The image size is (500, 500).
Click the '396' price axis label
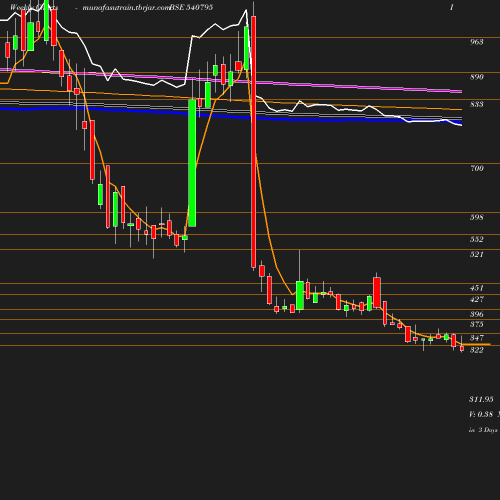click(x=477, y=314)
